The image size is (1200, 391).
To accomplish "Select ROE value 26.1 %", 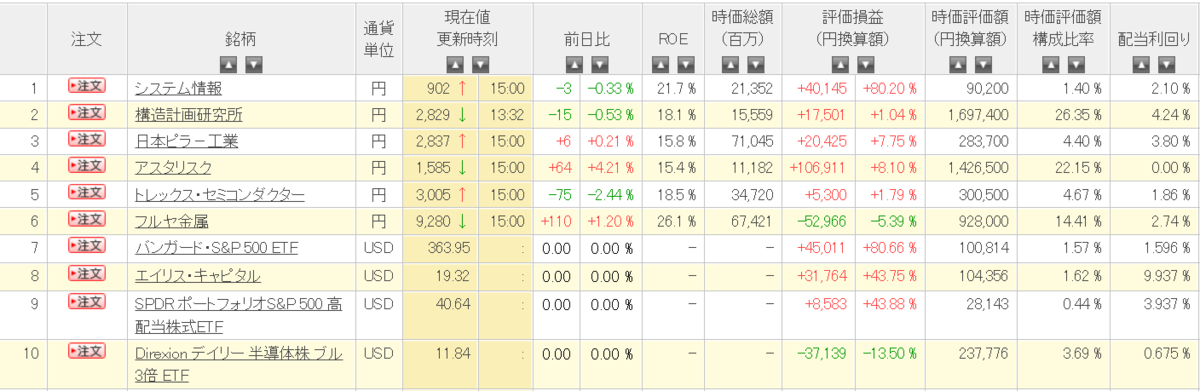I will 676,221.
